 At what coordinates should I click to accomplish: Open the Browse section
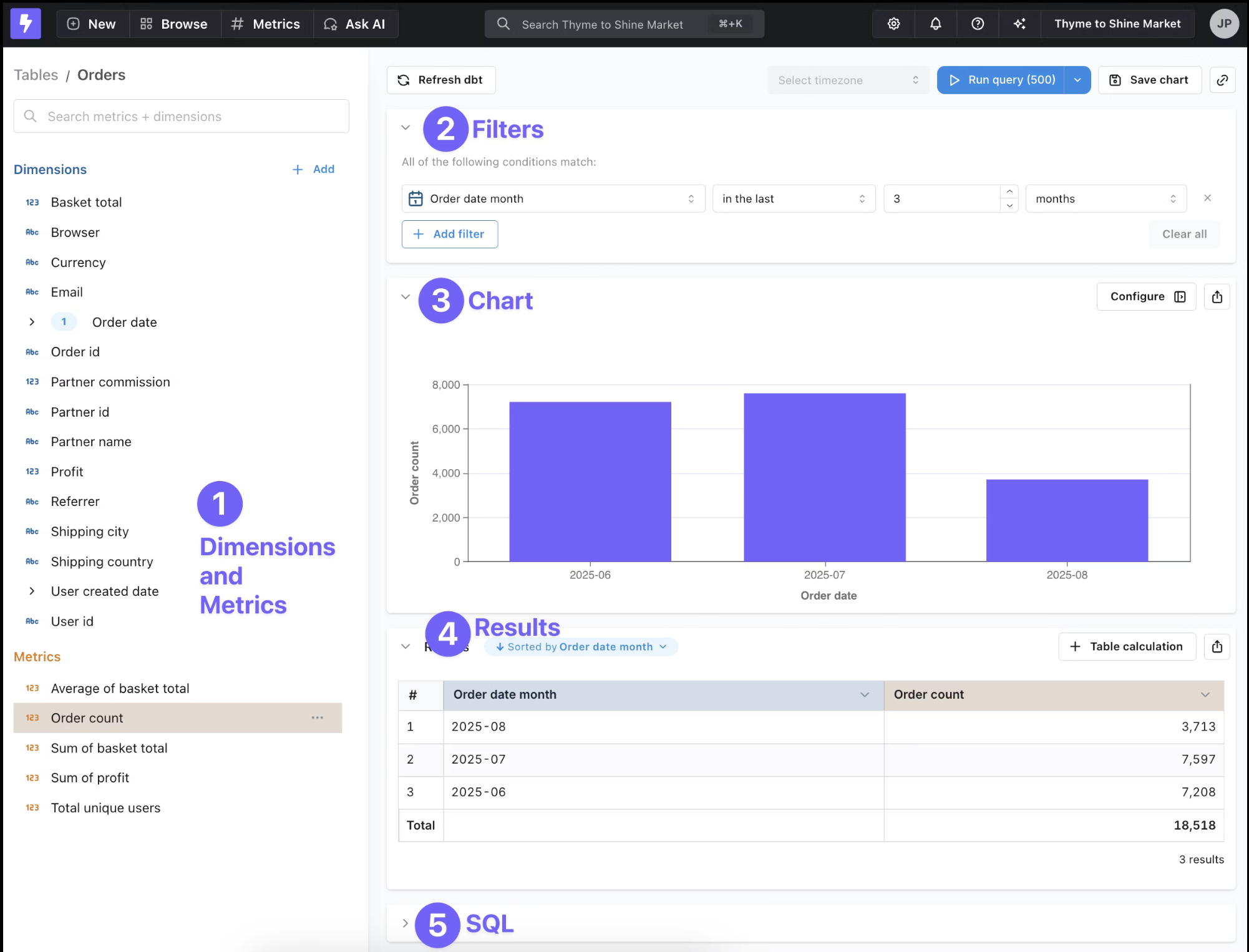[x=175, y=24]
